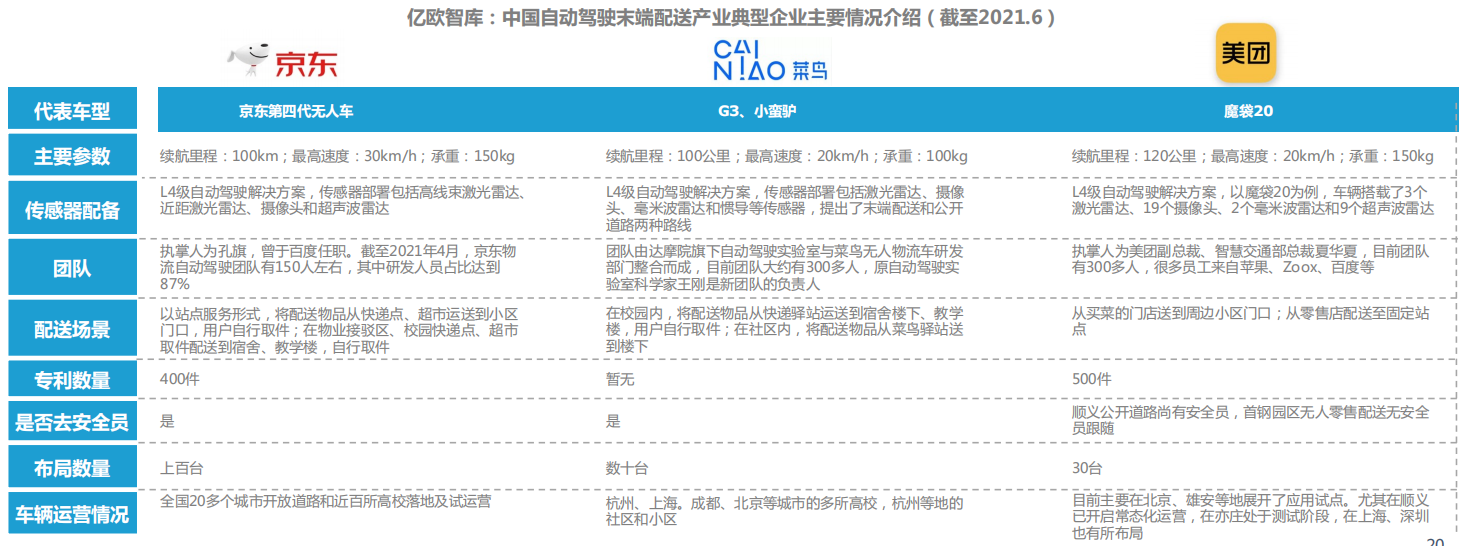The image size is (1460, 546).
Task: Click JD sensor text mentioning 高线束激光雷达
Action: pos(343,200)
